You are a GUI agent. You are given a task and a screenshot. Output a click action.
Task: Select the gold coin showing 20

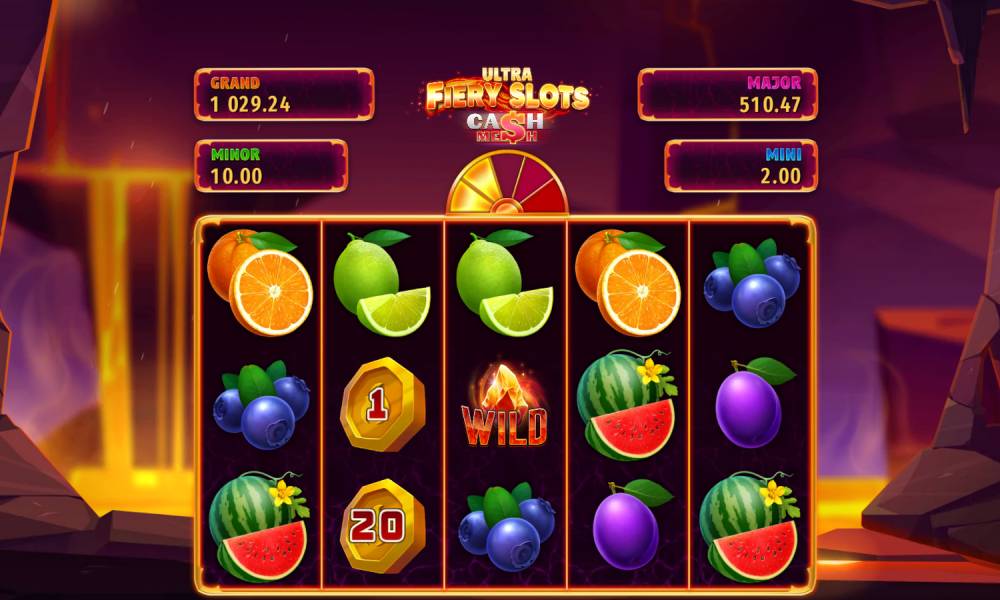point(382,525)
